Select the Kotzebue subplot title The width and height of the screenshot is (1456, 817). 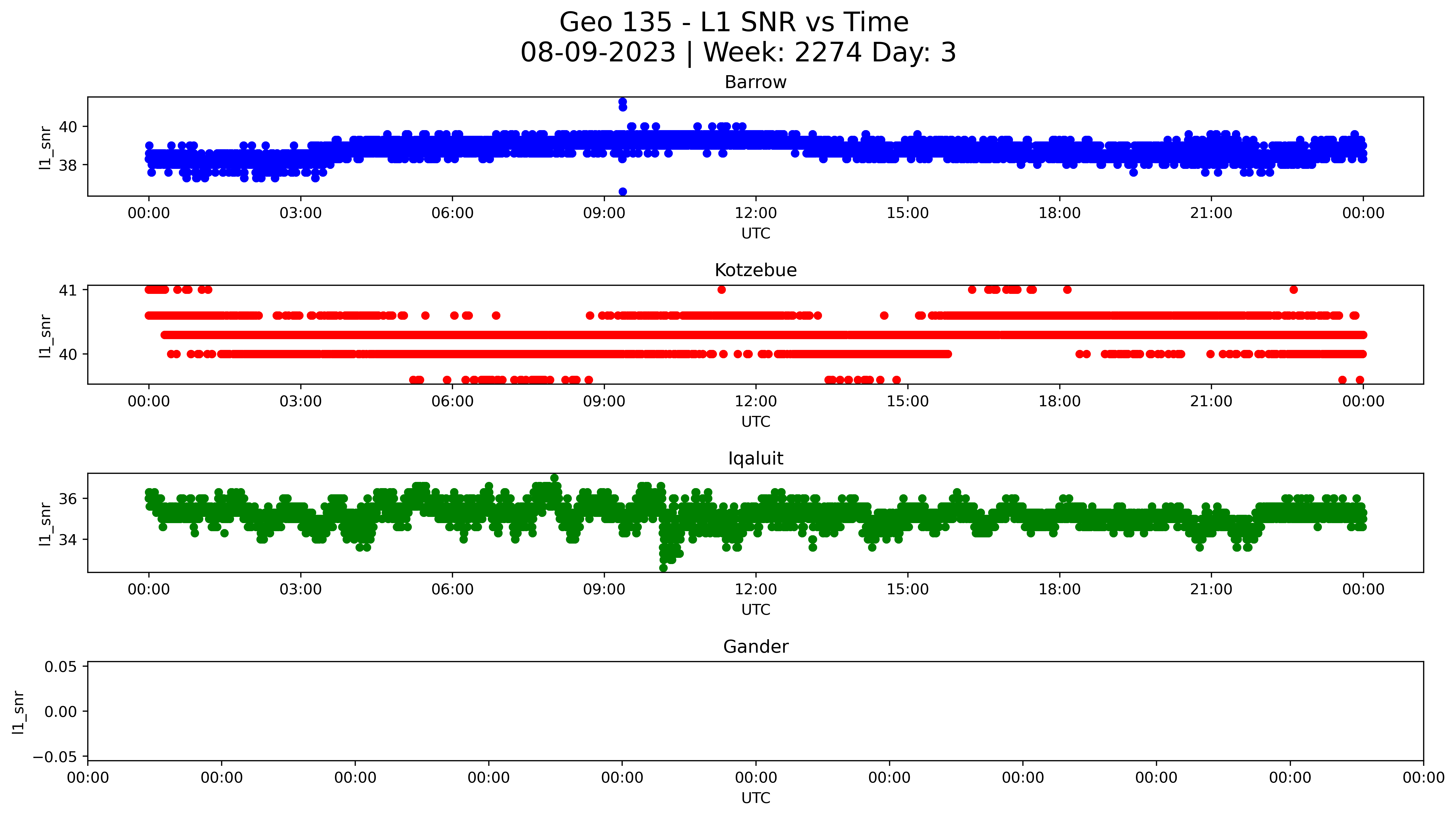756,270
